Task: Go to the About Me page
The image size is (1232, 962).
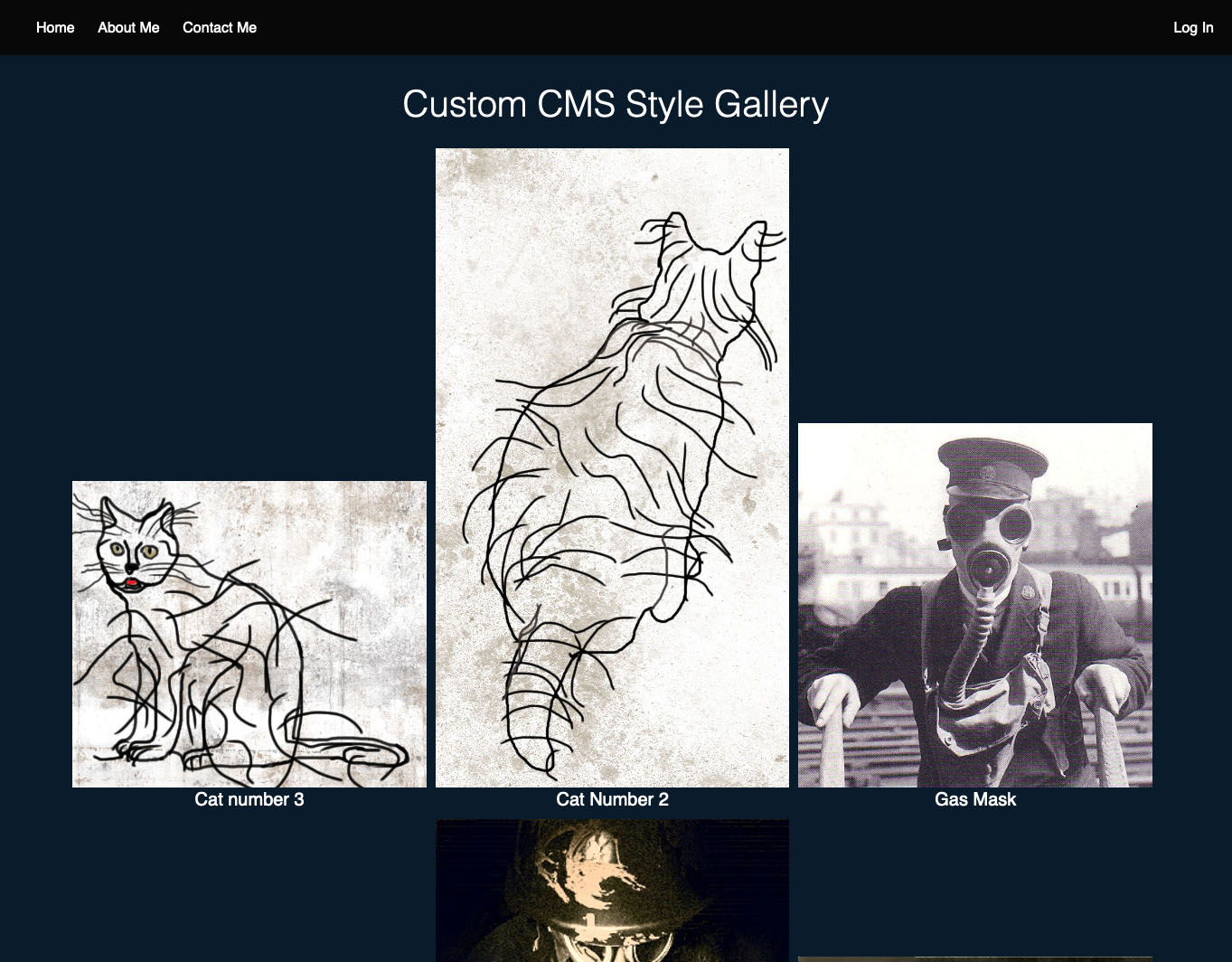Action: (128, 28)
